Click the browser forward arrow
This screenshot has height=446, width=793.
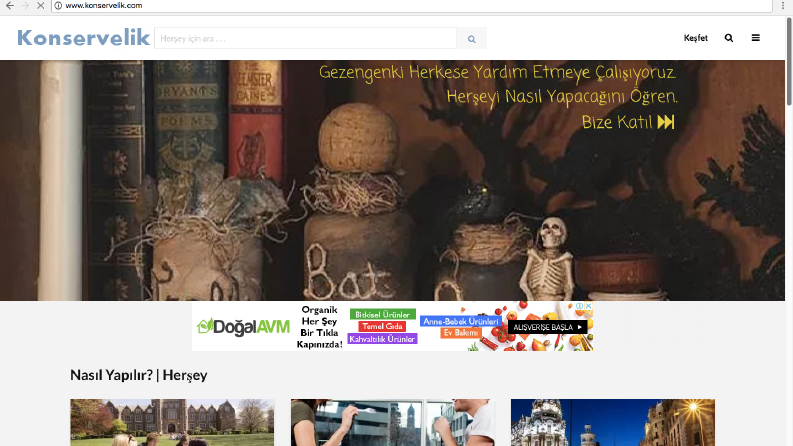pos(25,6)
